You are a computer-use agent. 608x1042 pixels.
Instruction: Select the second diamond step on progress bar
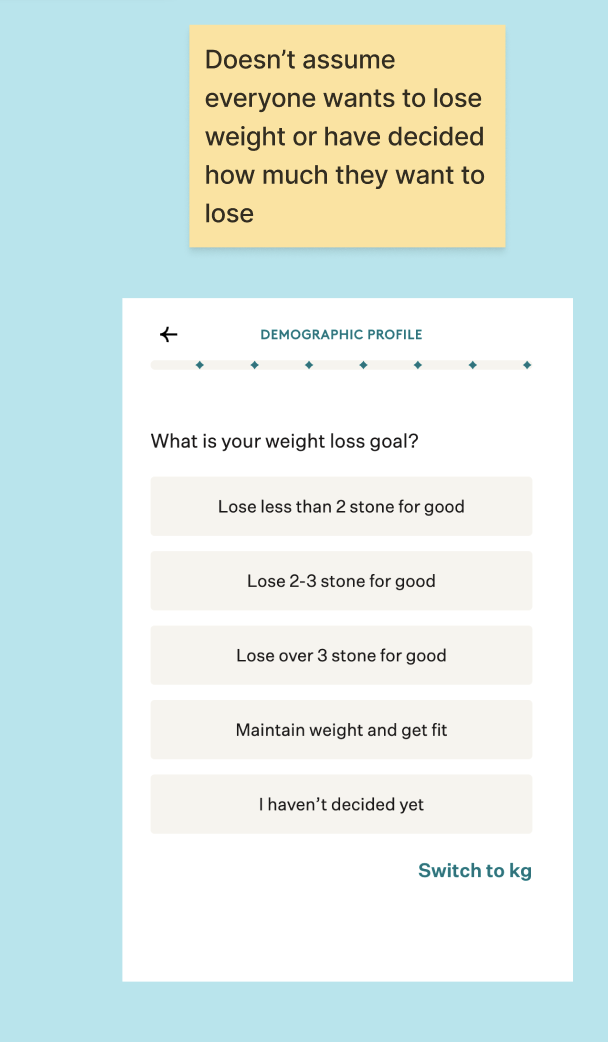[254, 365]
